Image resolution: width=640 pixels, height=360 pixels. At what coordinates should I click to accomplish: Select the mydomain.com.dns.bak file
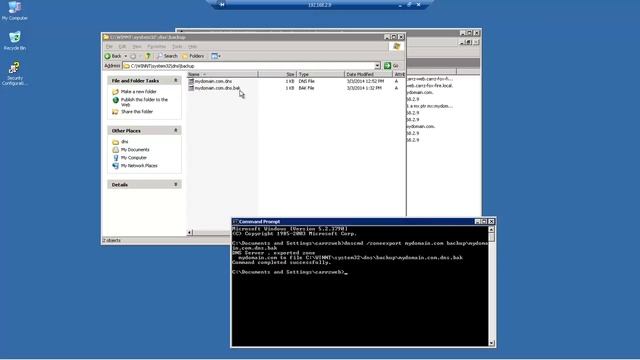tap(217, 88)
